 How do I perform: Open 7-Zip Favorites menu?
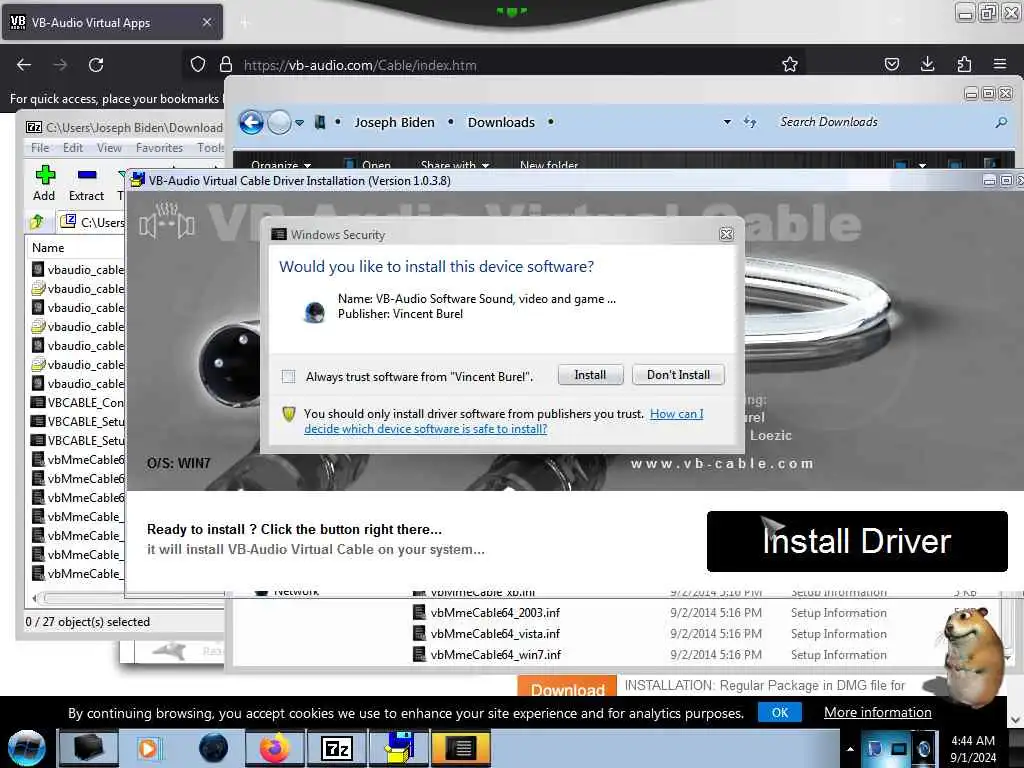[159, 148]
